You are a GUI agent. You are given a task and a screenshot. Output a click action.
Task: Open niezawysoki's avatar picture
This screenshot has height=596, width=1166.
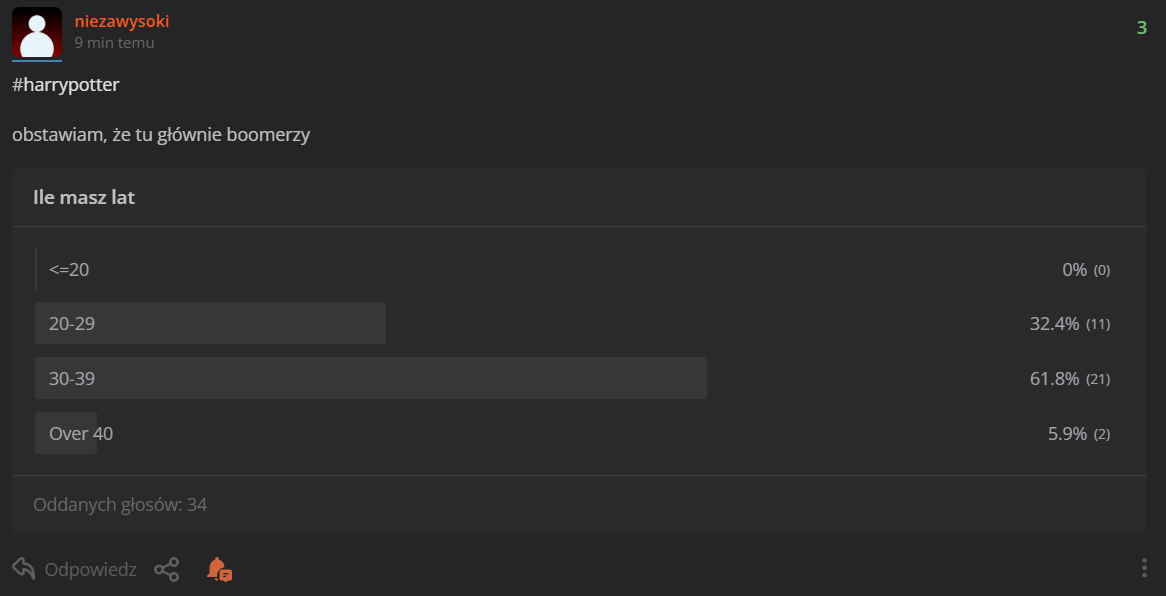(37, 33)
